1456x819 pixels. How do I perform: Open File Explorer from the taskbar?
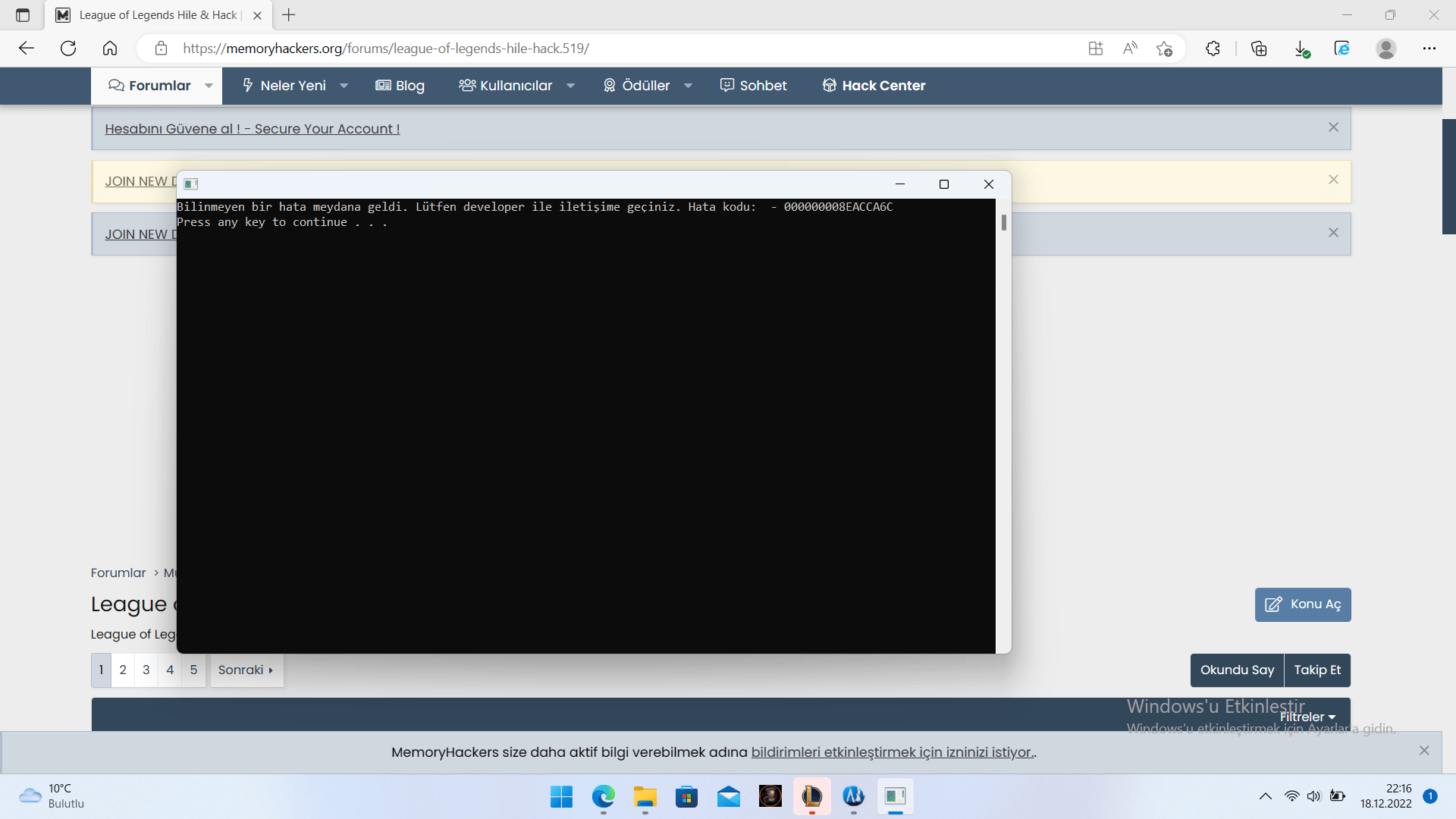[x=645, y=797]
